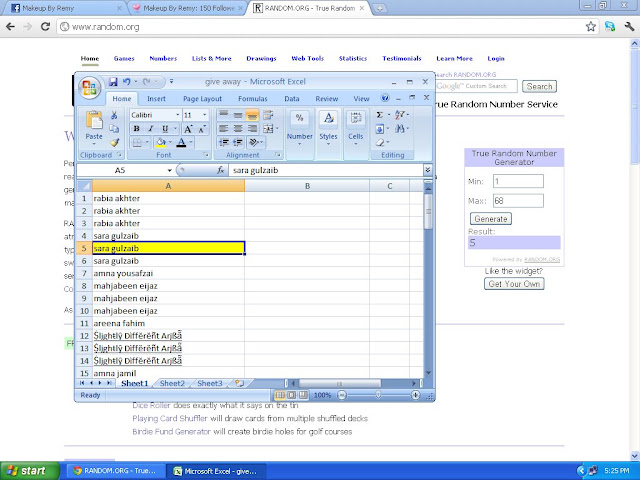
Task: Open the Insert ribbon tab
Action: pyautogui.click(x=156, y=99)
